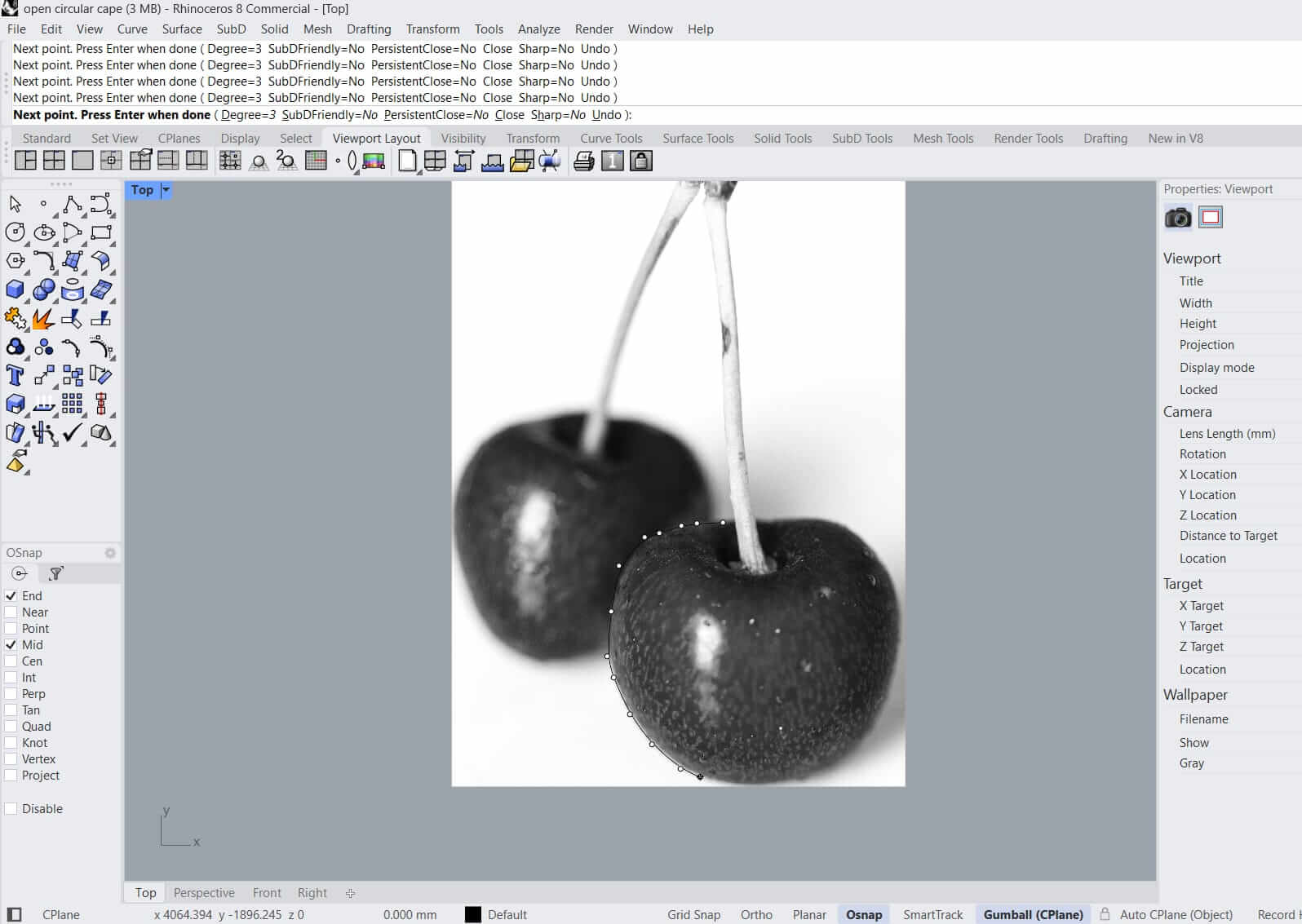
Task: Click the black Default layer swatch
Action: (473, 914)
